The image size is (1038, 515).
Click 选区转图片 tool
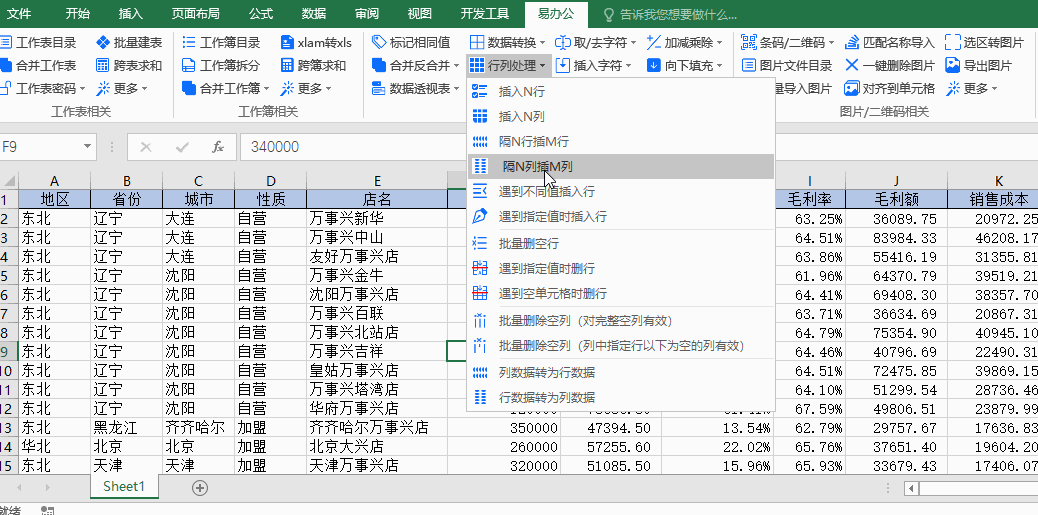pyautogui.click(x=984, y=42)
